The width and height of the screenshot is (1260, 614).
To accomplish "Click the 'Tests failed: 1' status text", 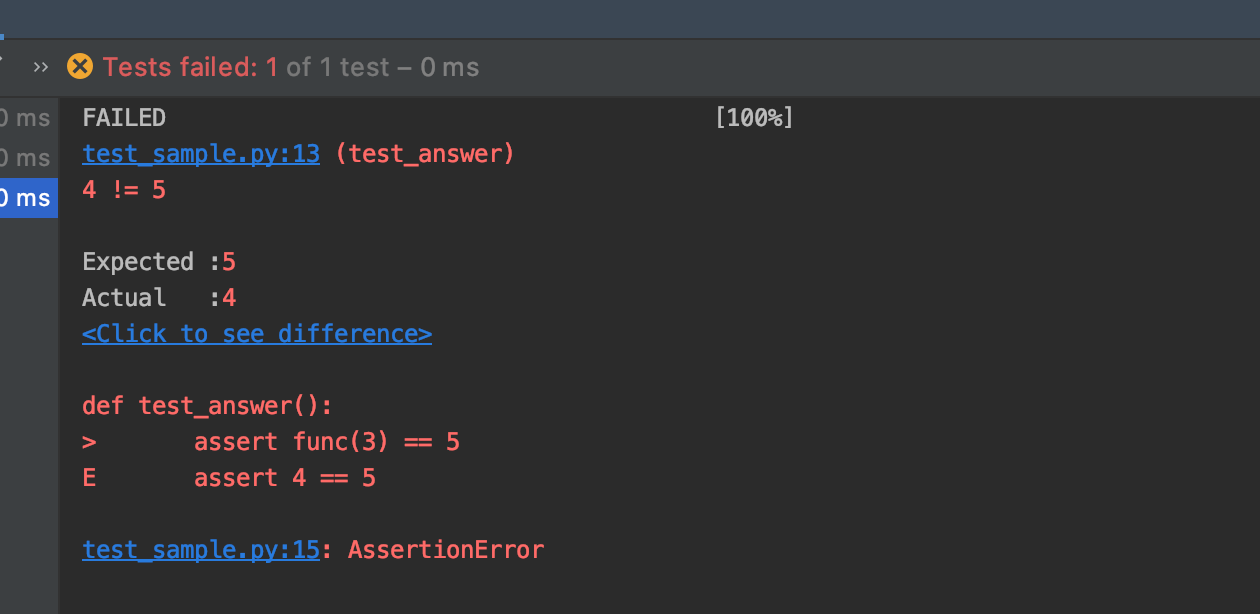I will click(190, 67).
